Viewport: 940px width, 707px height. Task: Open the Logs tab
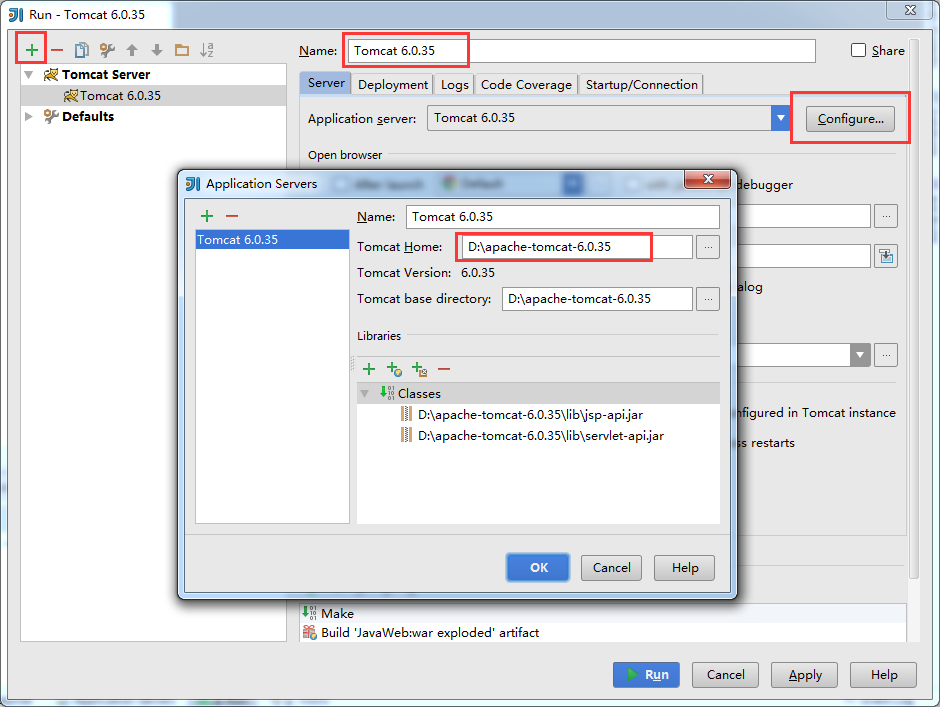(x=454, y=85)
